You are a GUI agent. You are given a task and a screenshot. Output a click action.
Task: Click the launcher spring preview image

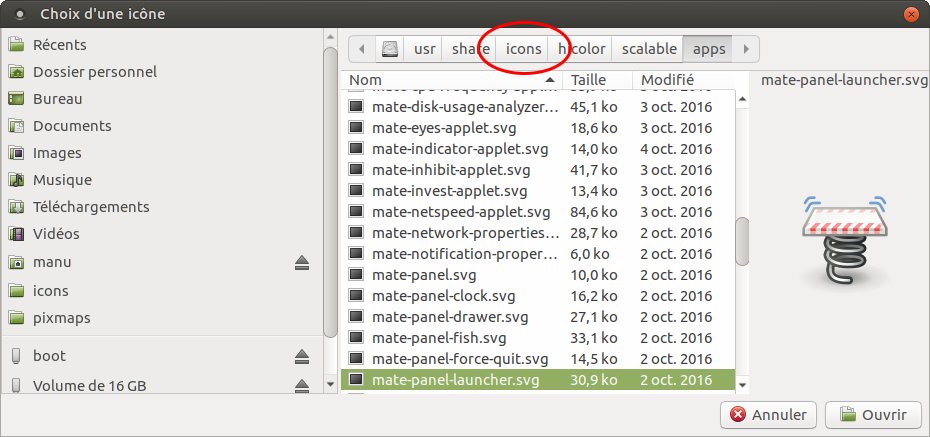tap(831, 242)
